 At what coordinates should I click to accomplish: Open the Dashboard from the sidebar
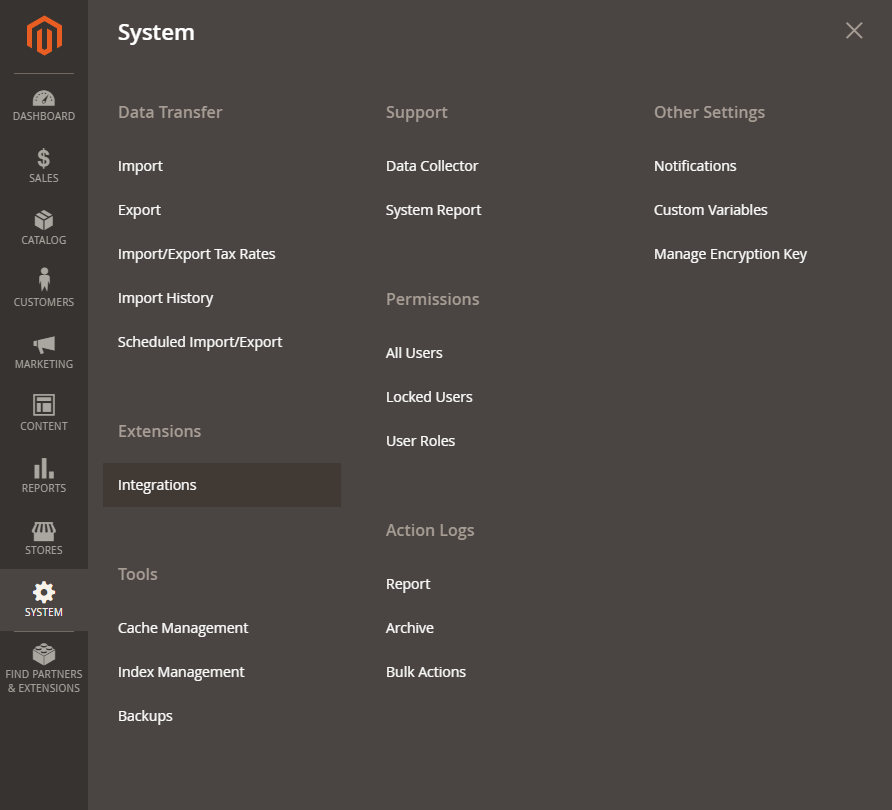click(43, 105)
